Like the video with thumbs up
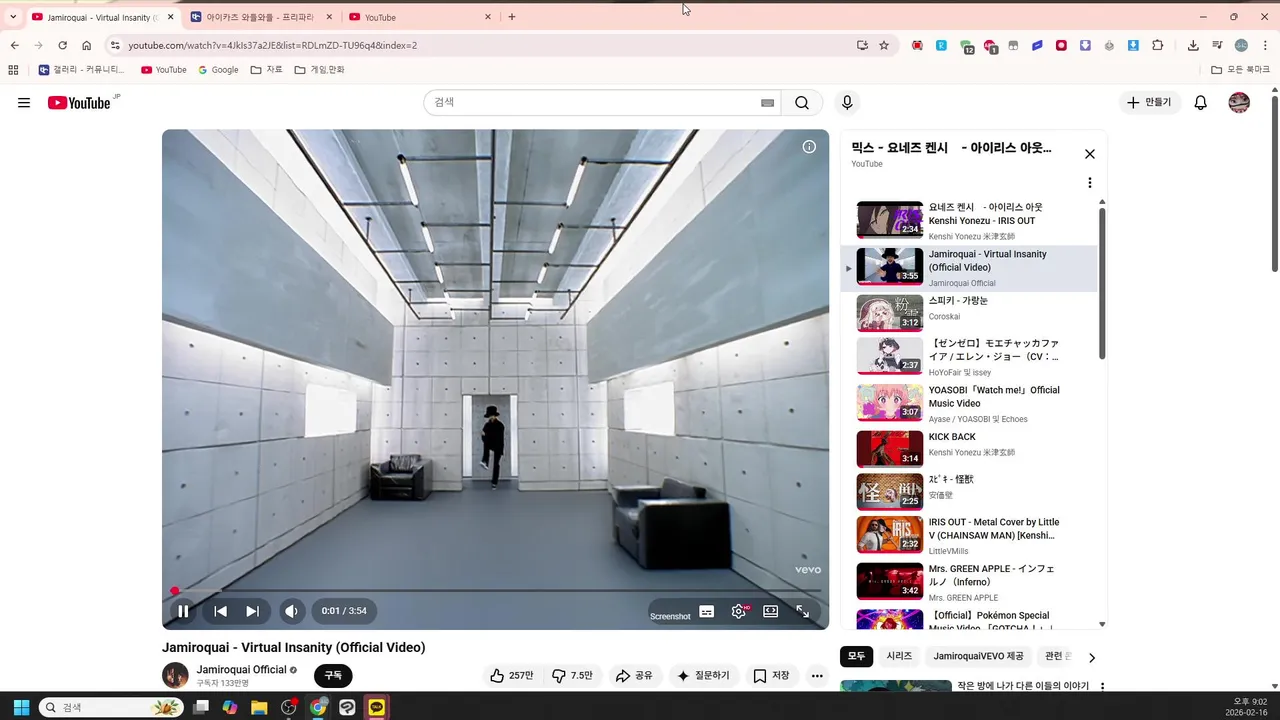 click(512, 676)
